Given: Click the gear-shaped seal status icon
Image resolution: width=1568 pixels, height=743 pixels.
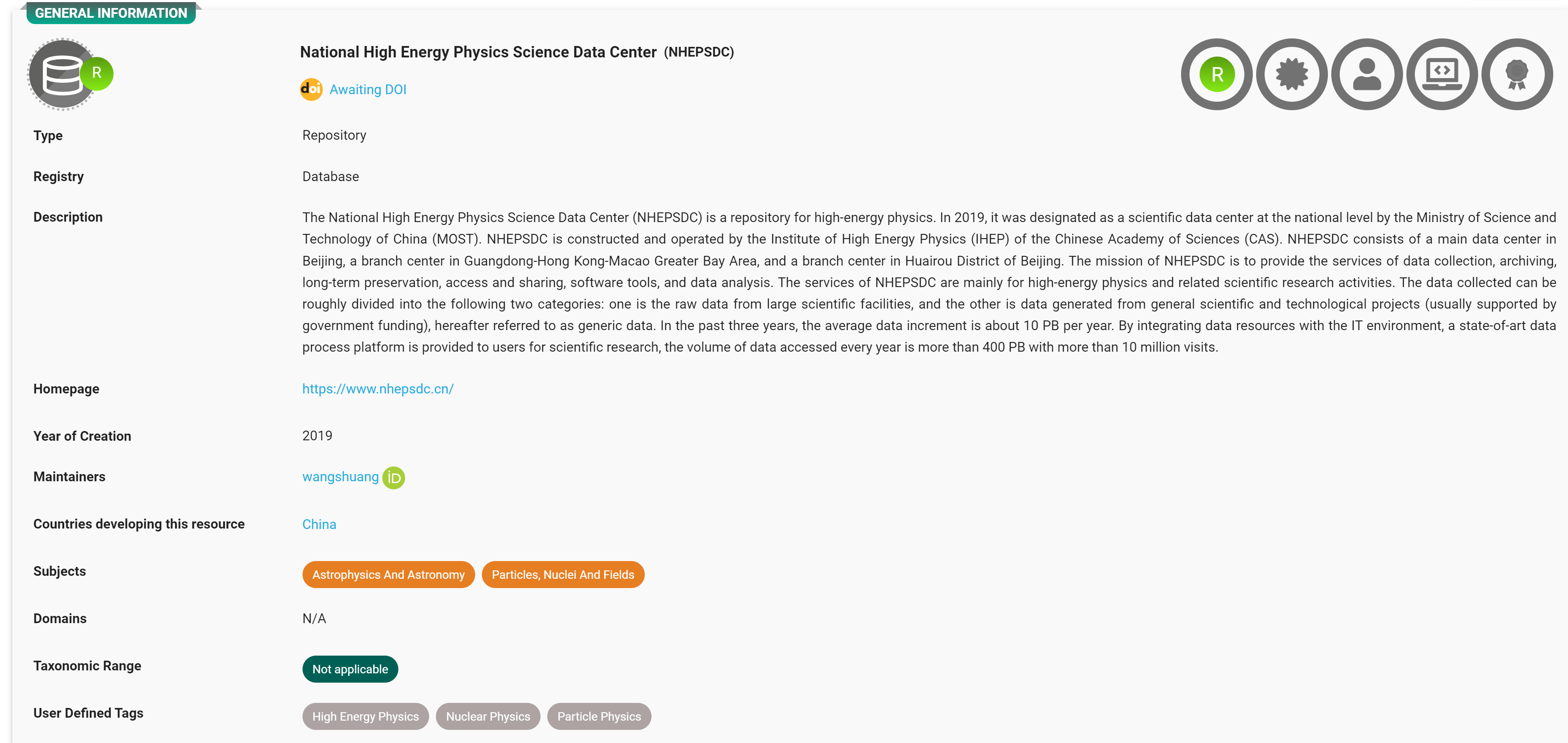Looking at the screenshot, I should pyautogui.click(x=1291, y=74).
